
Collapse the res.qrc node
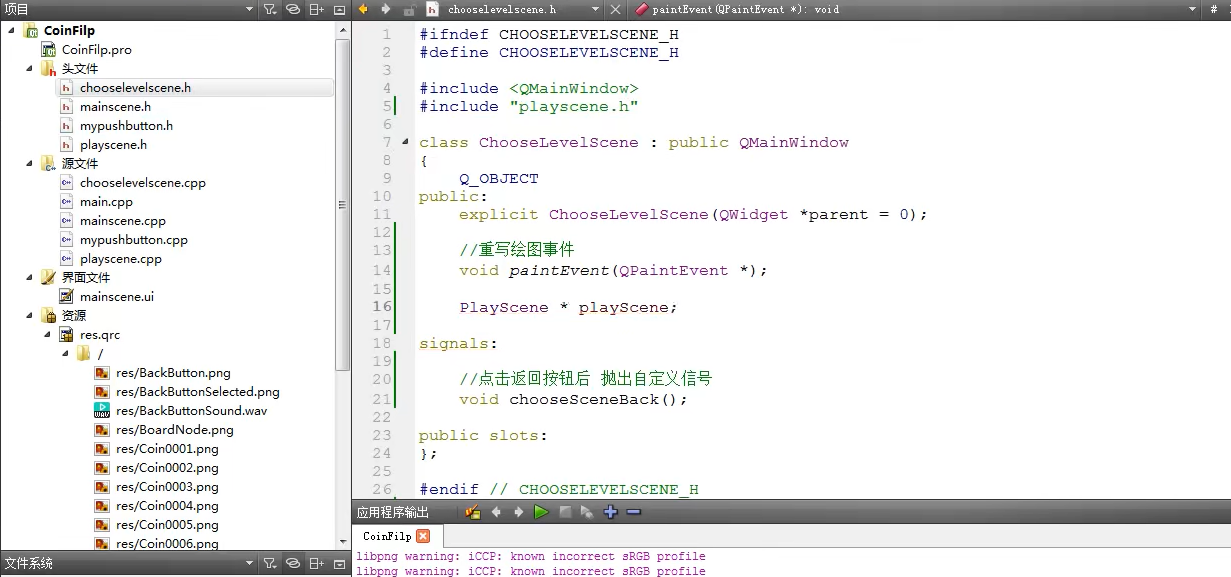(x=47, y=334)
